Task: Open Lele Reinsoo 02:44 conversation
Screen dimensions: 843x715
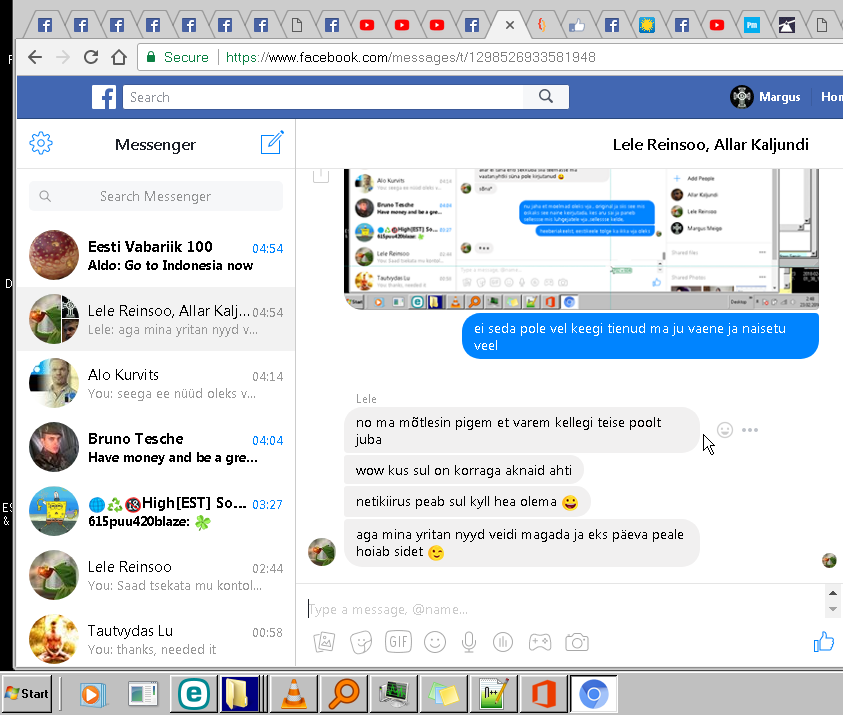Action: [x=156, y=575]
